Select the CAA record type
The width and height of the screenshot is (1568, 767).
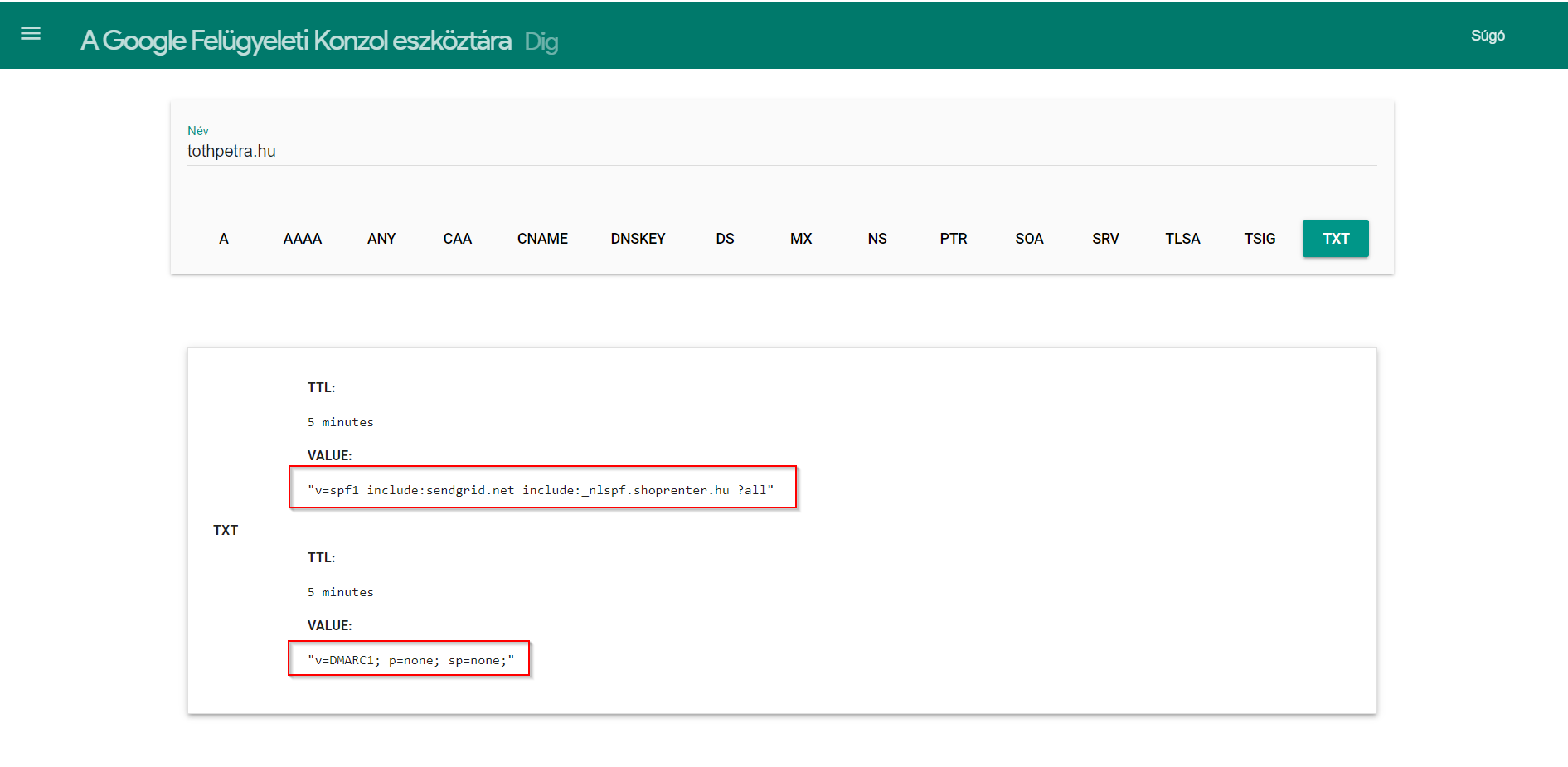pos(458,239)
